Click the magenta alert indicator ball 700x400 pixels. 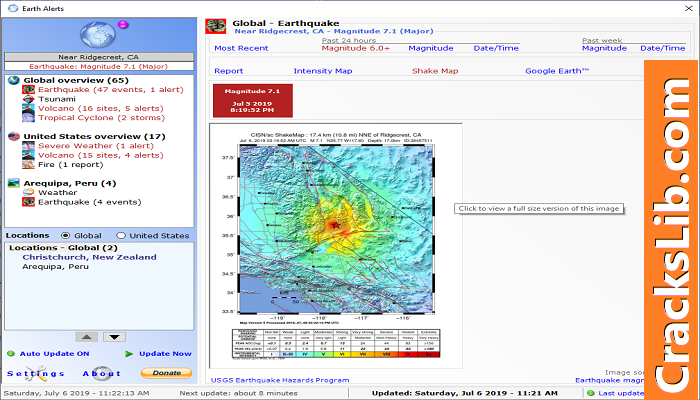coord(123,25)
